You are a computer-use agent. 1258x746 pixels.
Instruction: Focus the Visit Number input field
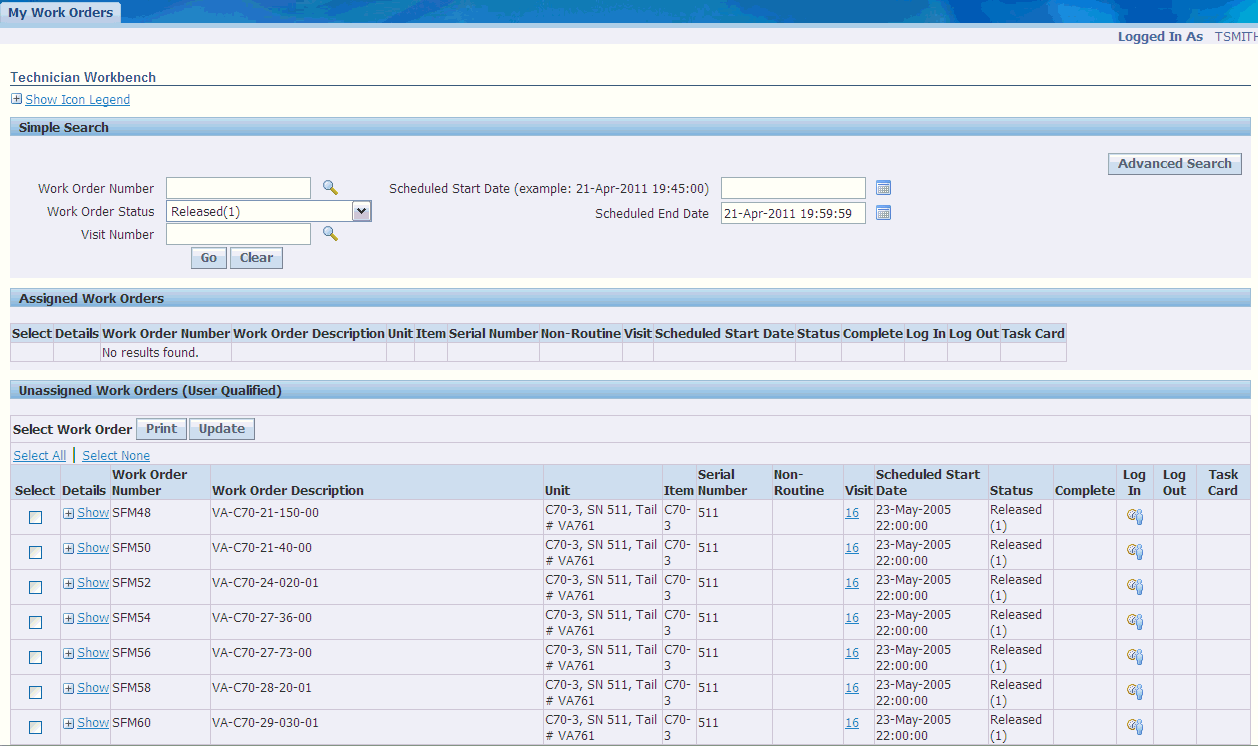tap(239, 234)
